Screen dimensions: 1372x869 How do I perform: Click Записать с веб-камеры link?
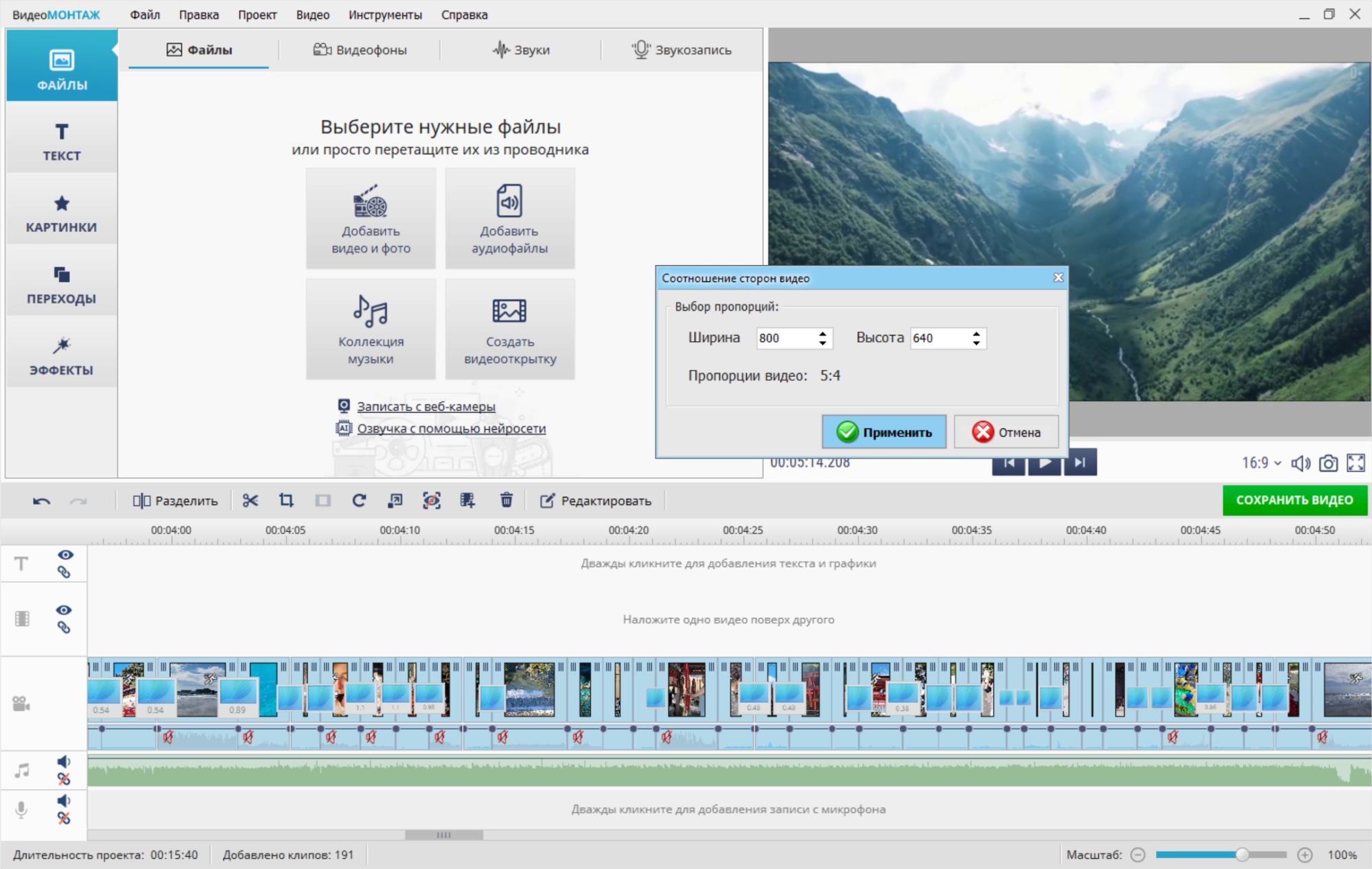(x=426, y=406)
